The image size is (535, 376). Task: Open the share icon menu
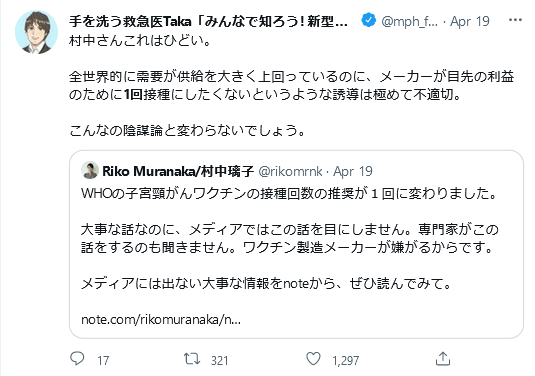pyautogui.click(x=443, y=359)
